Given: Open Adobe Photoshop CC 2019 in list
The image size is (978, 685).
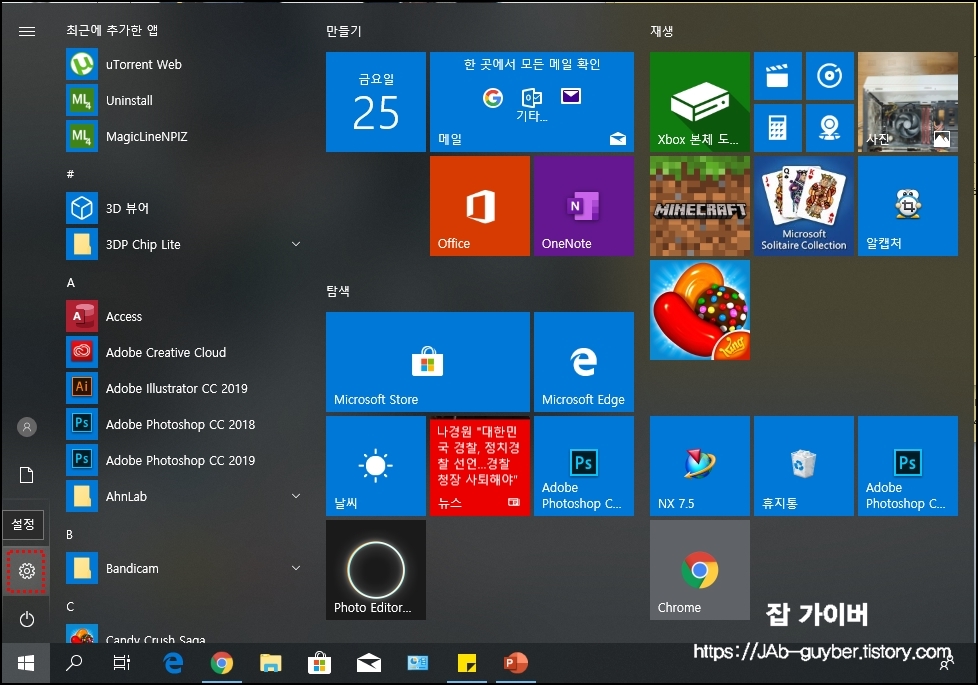Looking at the screenshot, I should 184,460.
